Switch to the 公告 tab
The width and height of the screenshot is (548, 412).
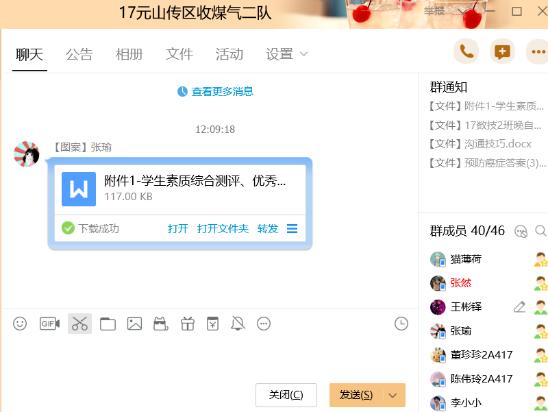coord(79,55)
